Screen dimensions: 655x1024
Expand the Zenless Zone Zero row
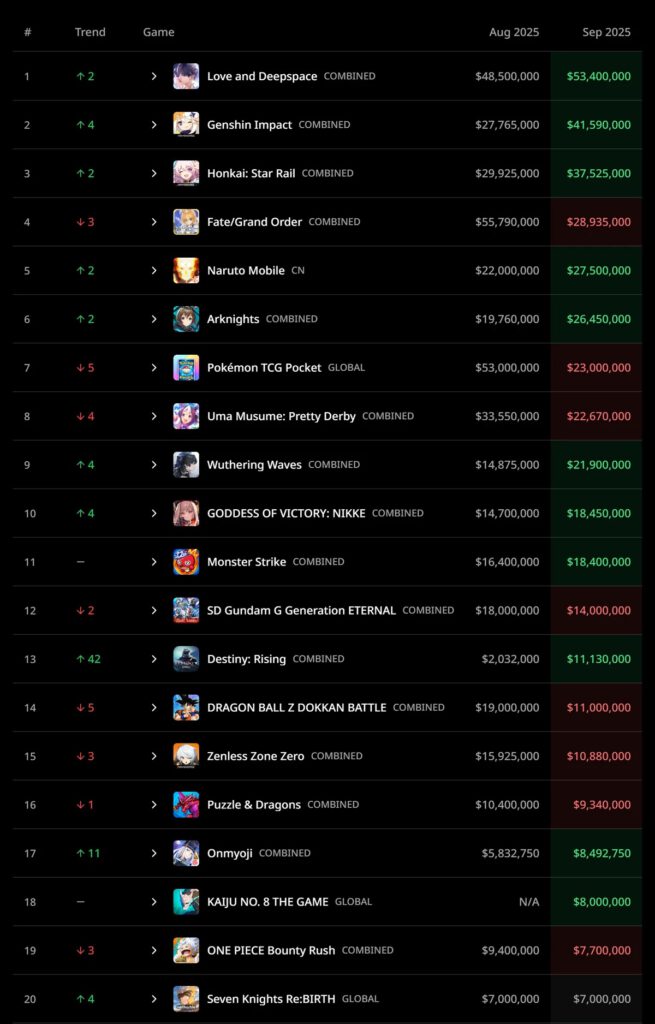click(154, 756)
